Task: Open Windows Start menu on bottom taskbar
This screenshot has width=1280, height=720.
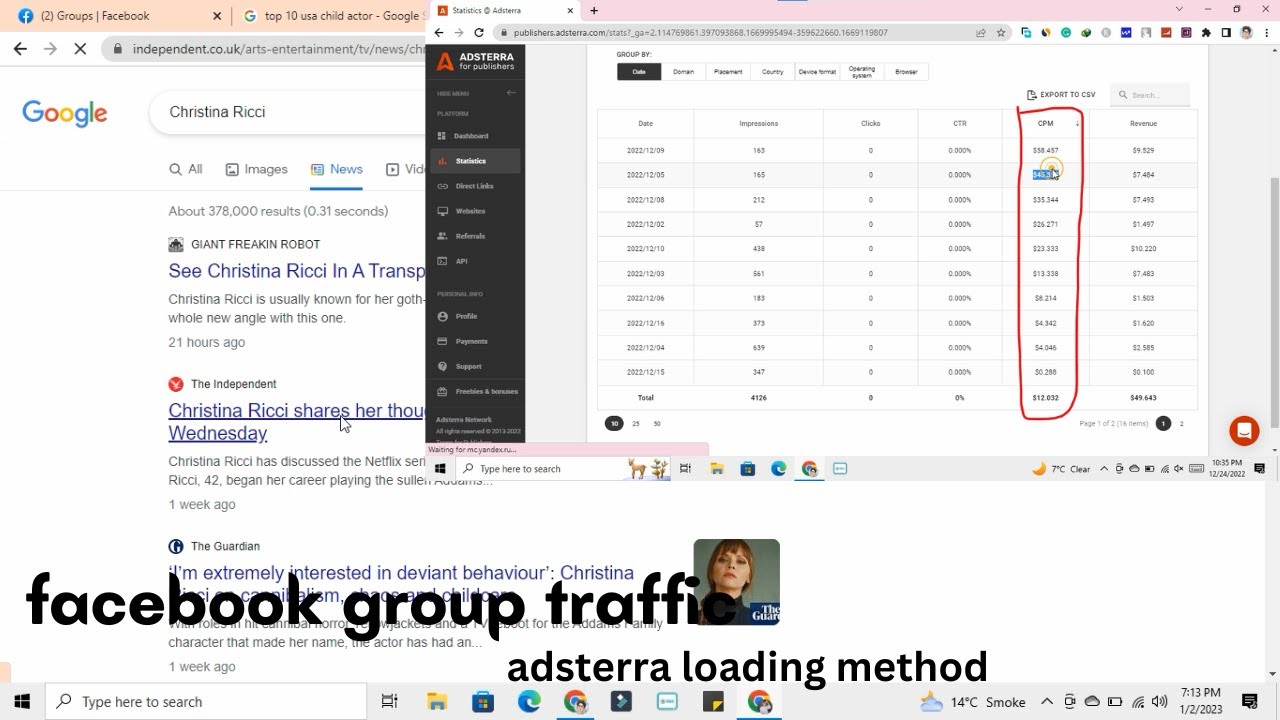Action: coord(22,702)
